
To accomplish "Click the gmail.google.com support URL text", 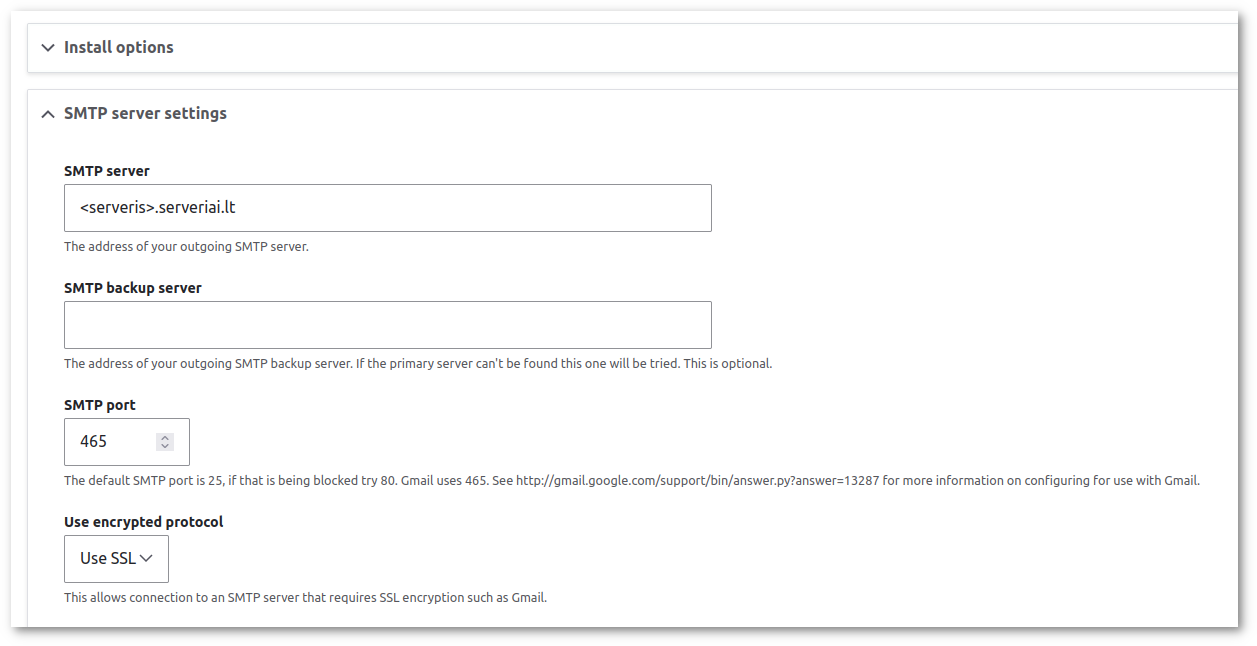I will click(697, 481).
